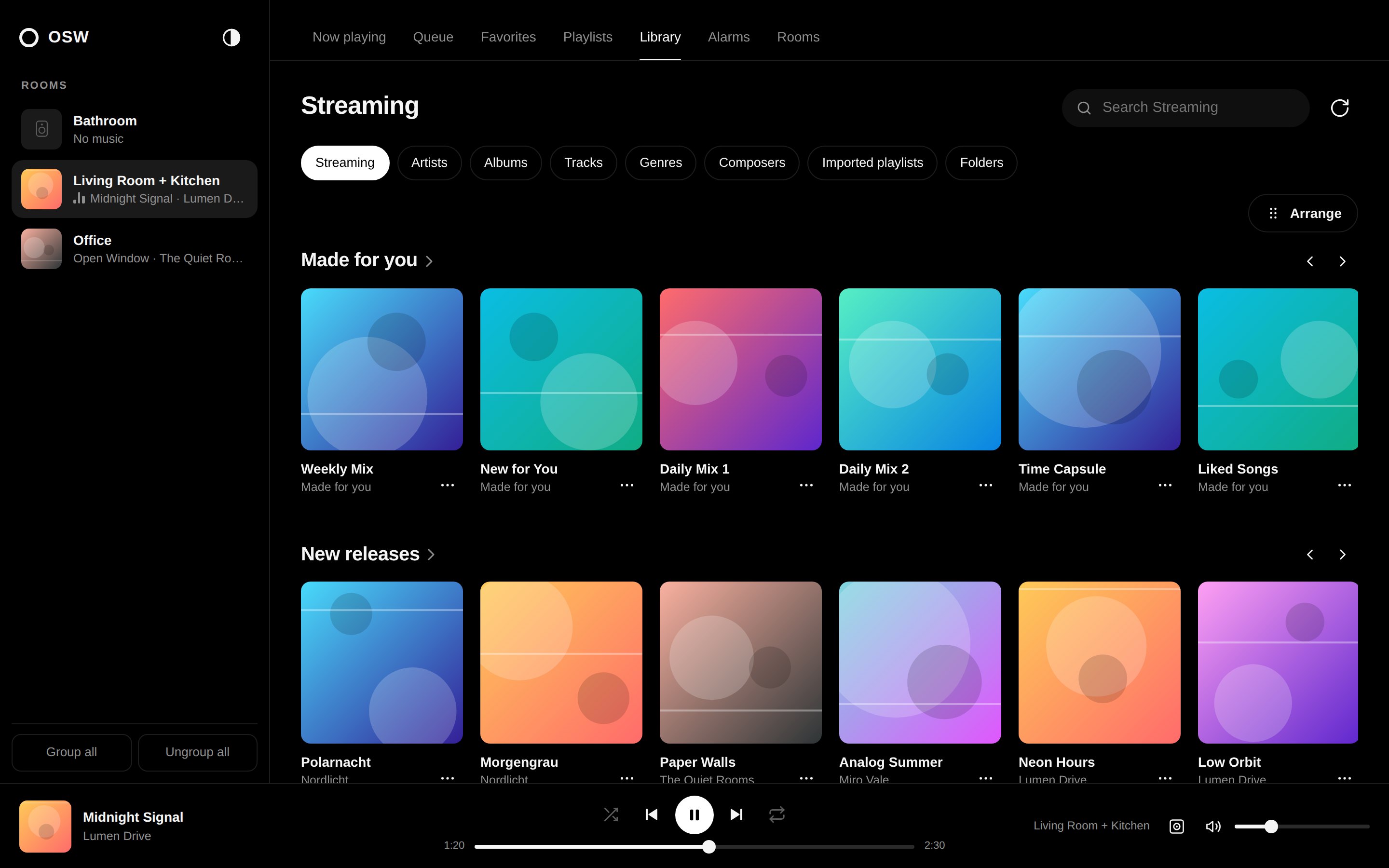Image resolution: width=1389 pixels, height=868 pixels.
Task: Select the Office room
Action: (134, 248)
